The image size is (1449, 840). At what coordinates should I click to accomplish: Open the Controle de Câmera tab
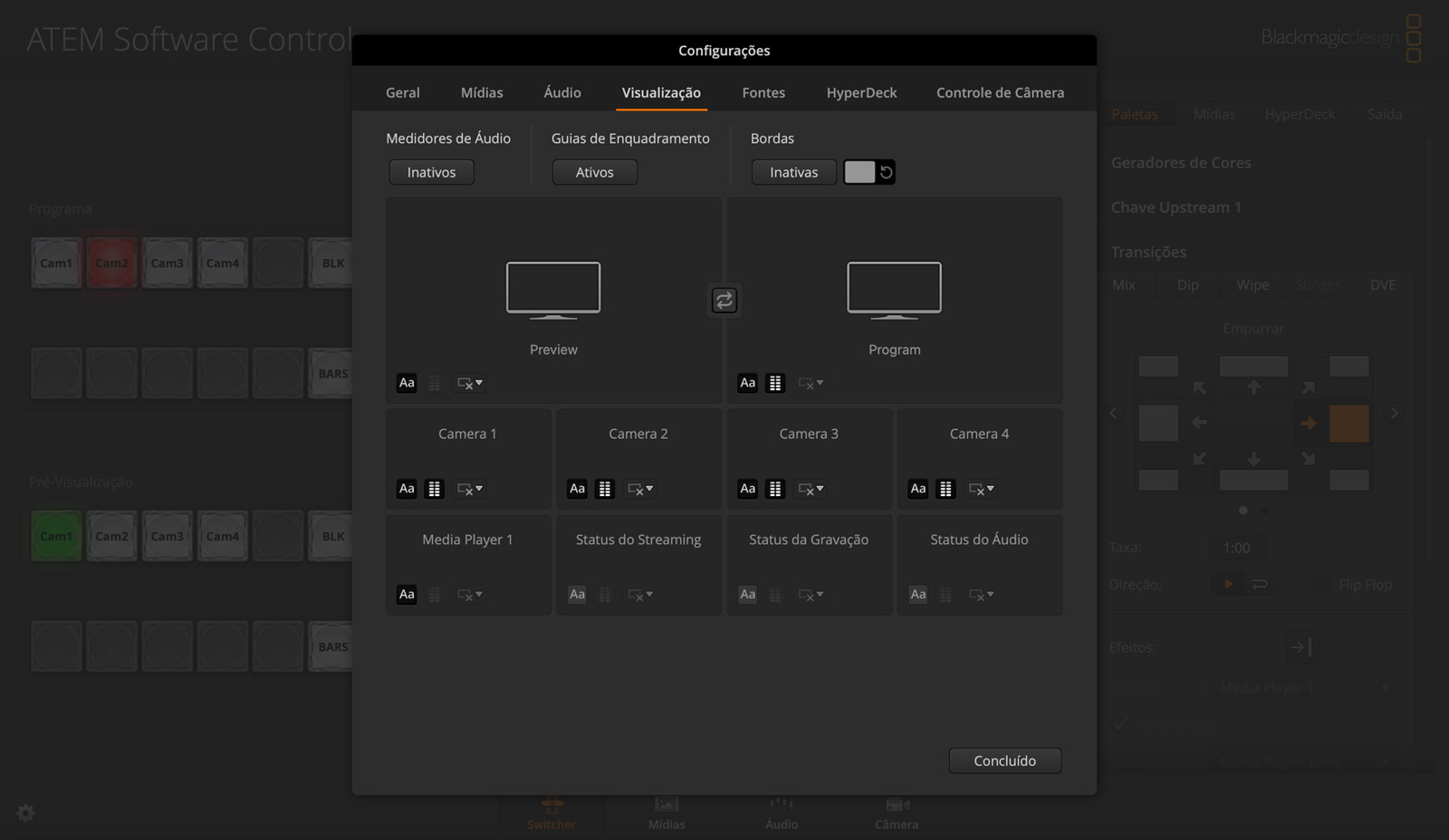[x=1000, y=92]
